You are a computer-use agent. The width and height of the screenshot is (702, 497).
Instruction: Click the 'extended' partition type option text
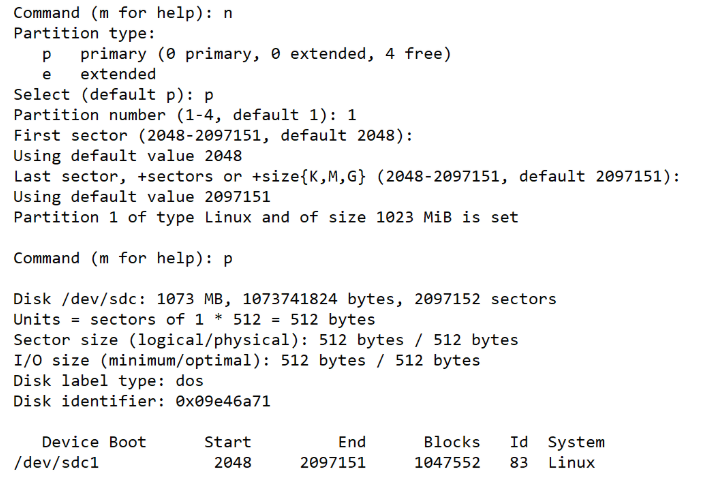pos(118,74)
